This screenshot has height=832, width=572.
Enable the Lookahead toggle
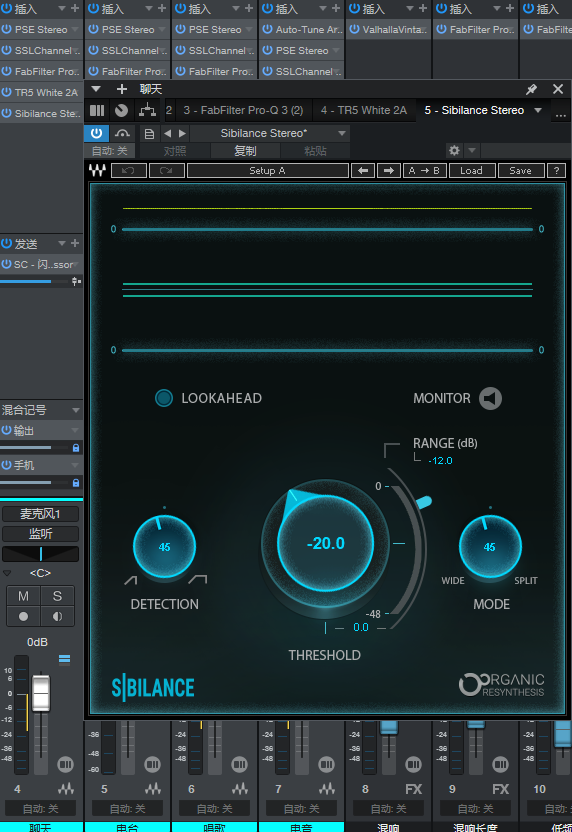[x=163, y=398]
